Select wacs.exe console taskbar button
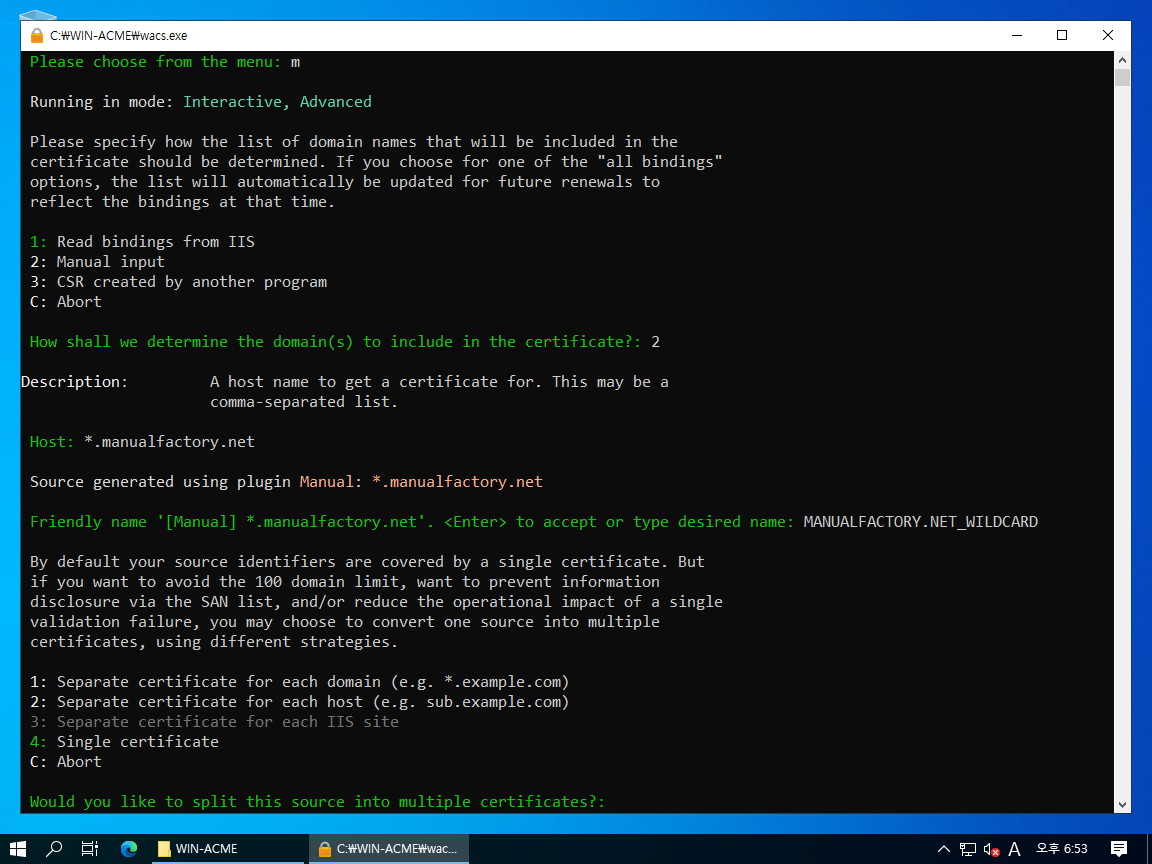 click(388, 849)
